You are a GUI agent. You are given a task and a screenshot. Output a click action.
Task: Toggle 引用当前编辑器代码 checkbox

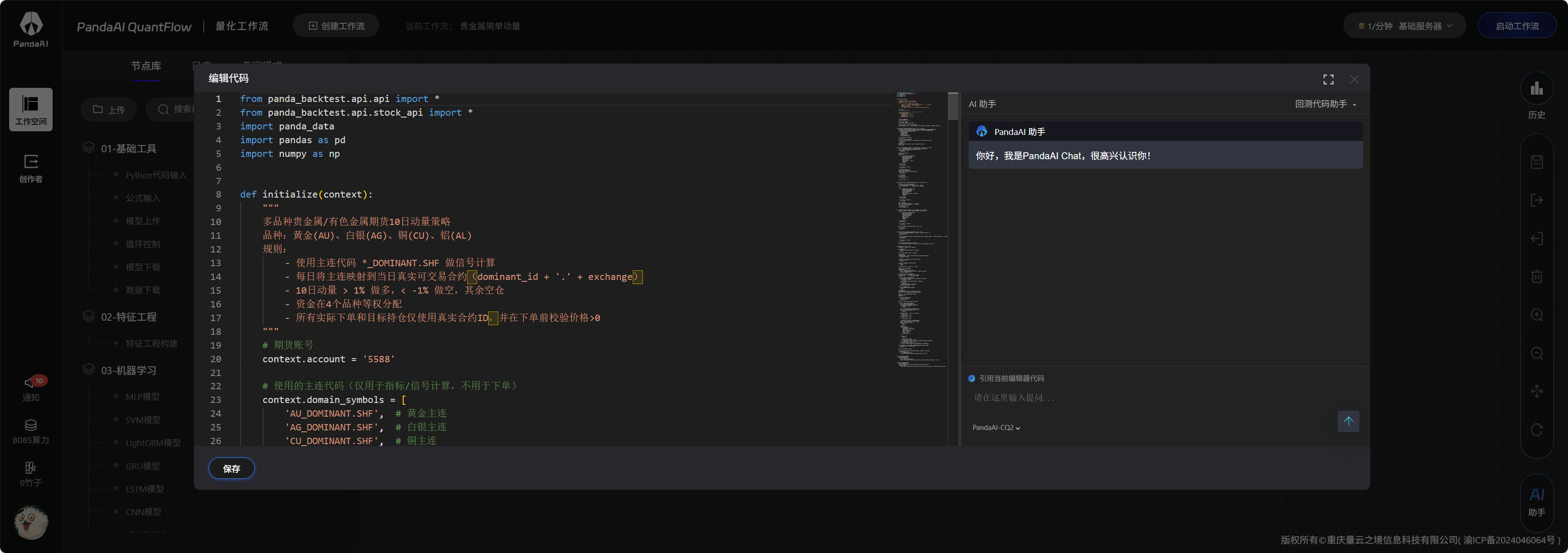pyautogui.click(x=971, y=378)
